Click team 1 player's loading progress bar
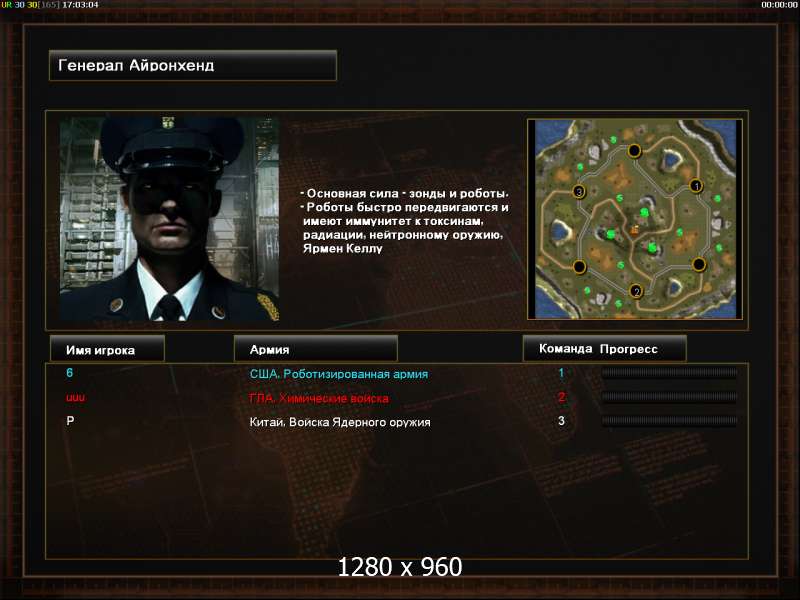The image size is (800, 600). point(669,373)
